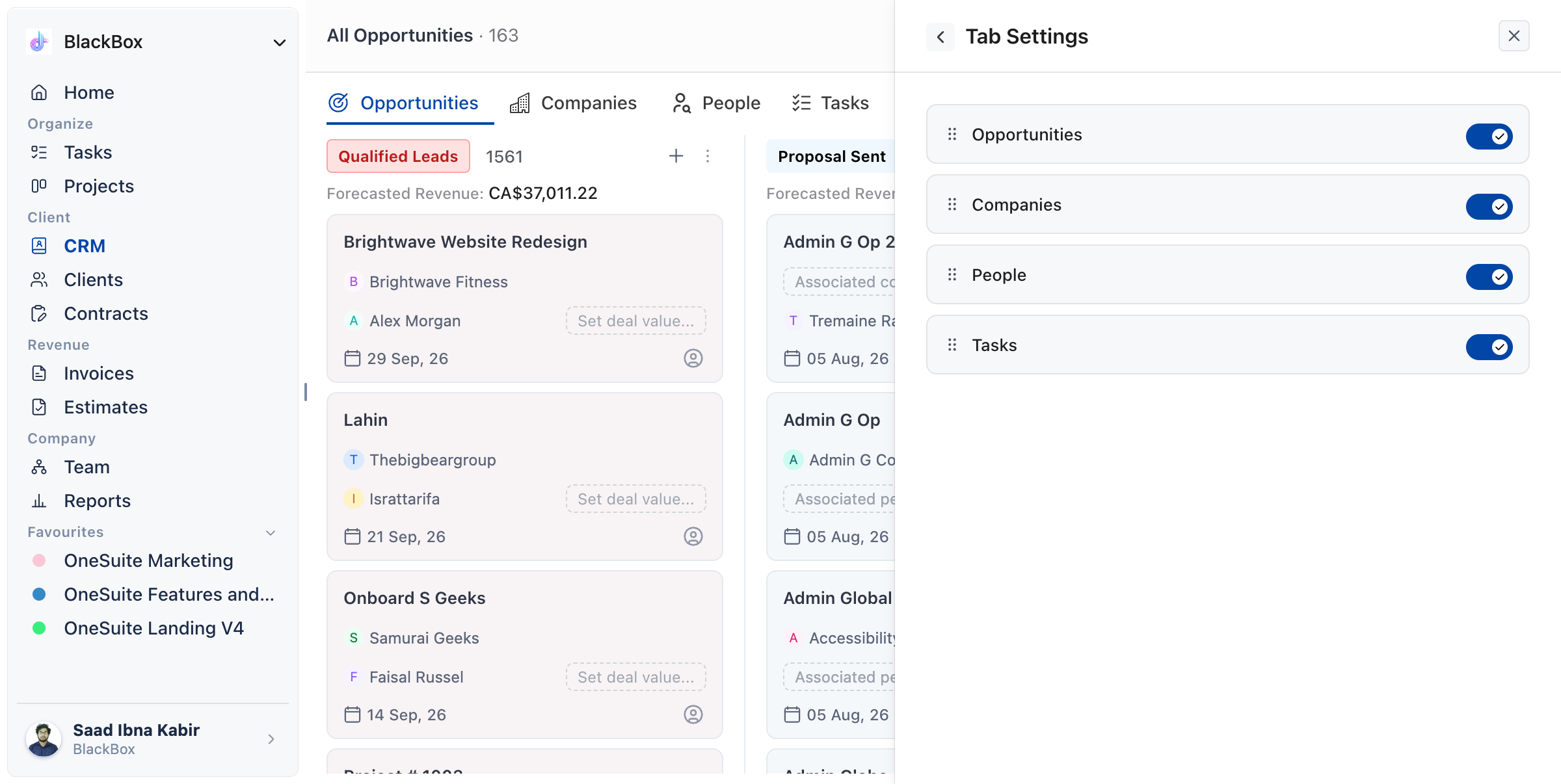
Task: Open OneSuite Features and... favourite
Action: (169, 594)
